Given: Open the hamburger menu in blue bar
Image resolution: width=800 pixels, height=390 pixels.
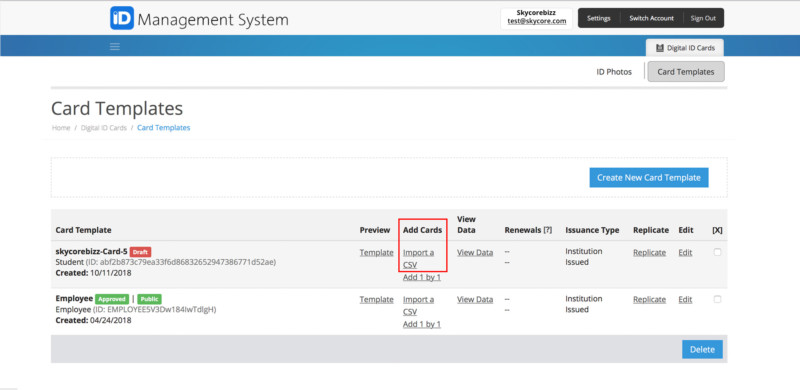Looking at the screenshot, I should 115,47.
